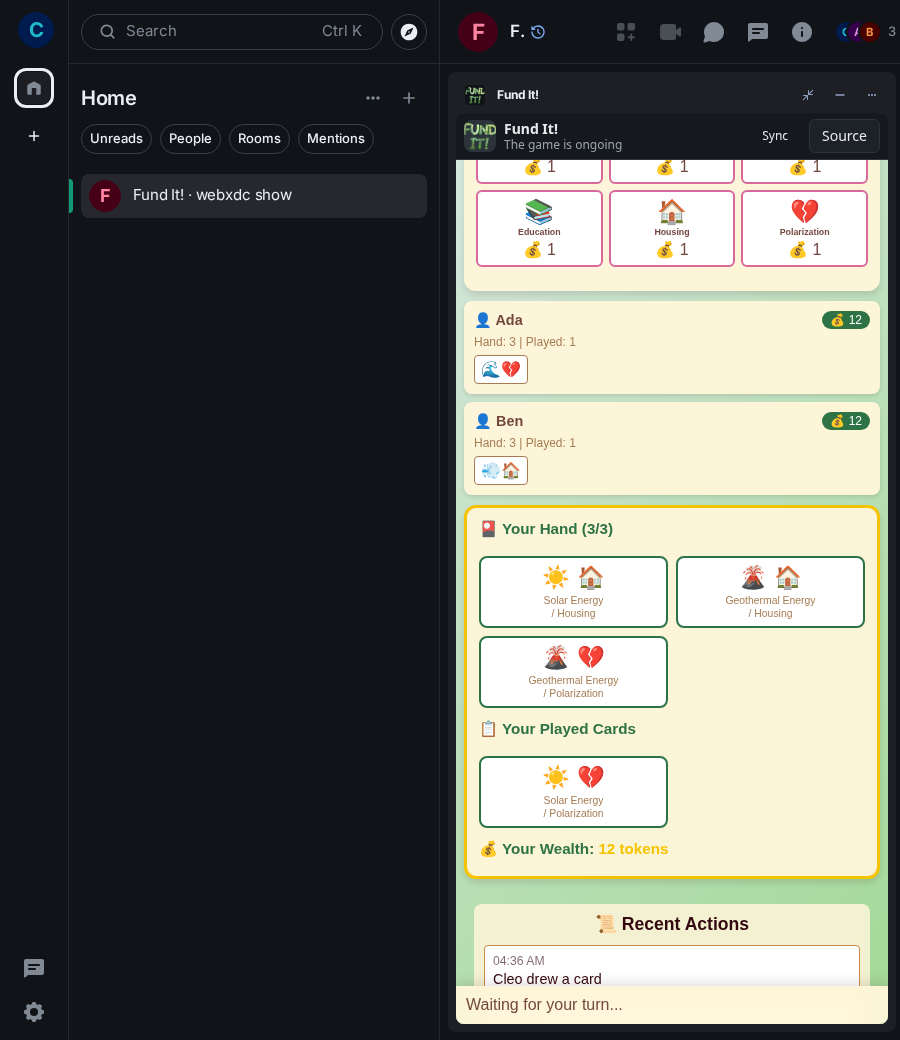Select Geothermal Energy / Housing card in hand

coord(771,592)
